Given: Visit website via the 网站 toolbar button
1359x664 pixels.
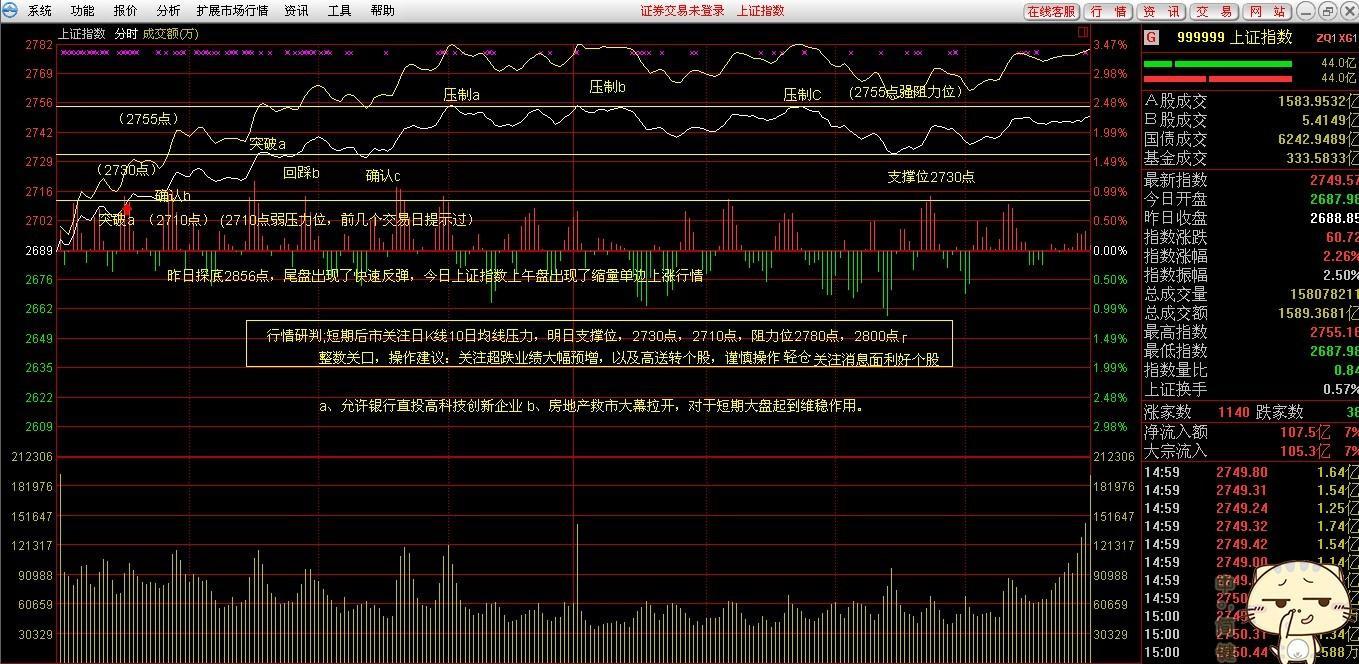Looking at the screenshot, I should 1266,11.
